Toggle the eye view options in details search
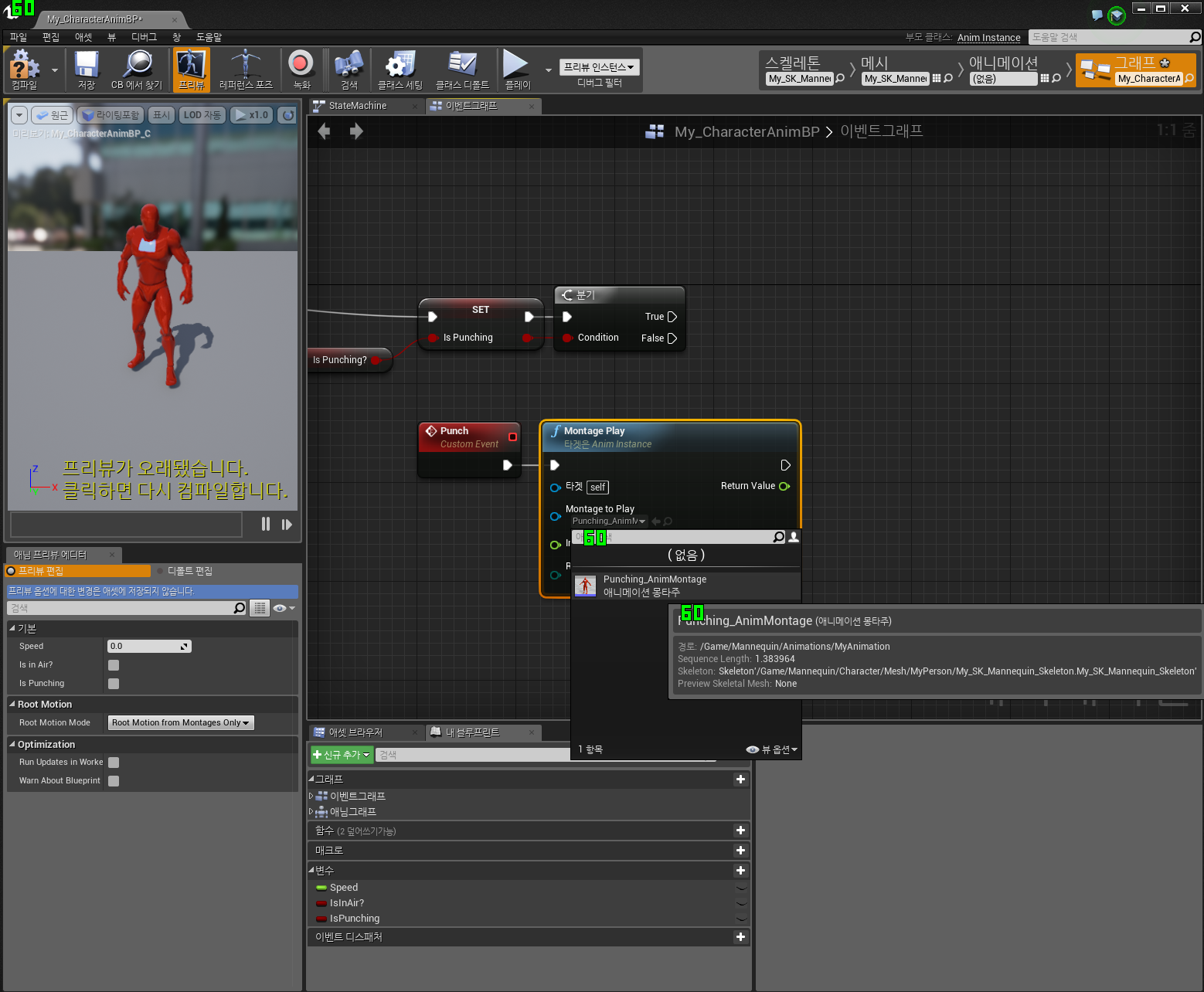The image size is (1204, 992). tap(284, 608)
